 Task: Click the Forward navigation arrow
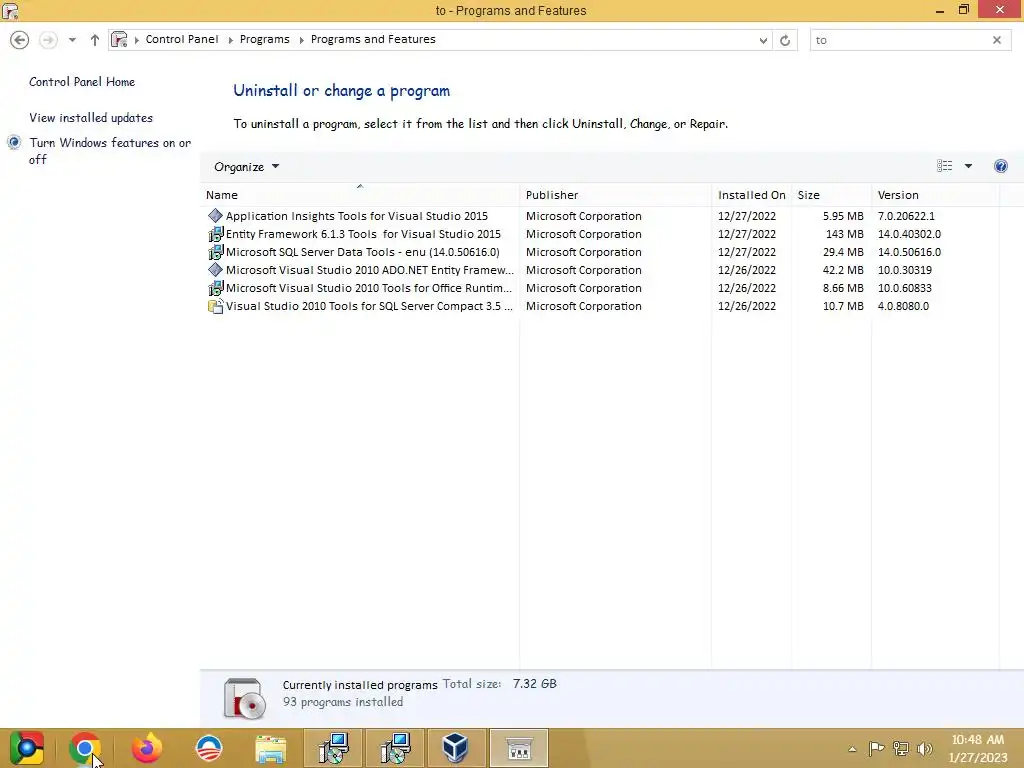tap(48, 40)
